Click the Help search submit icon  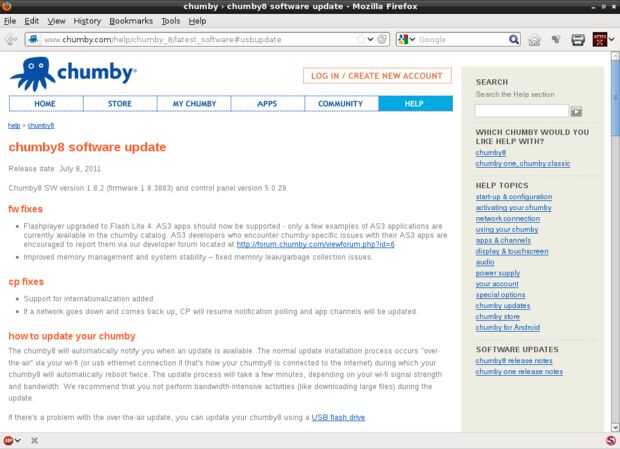click(576, 111)
